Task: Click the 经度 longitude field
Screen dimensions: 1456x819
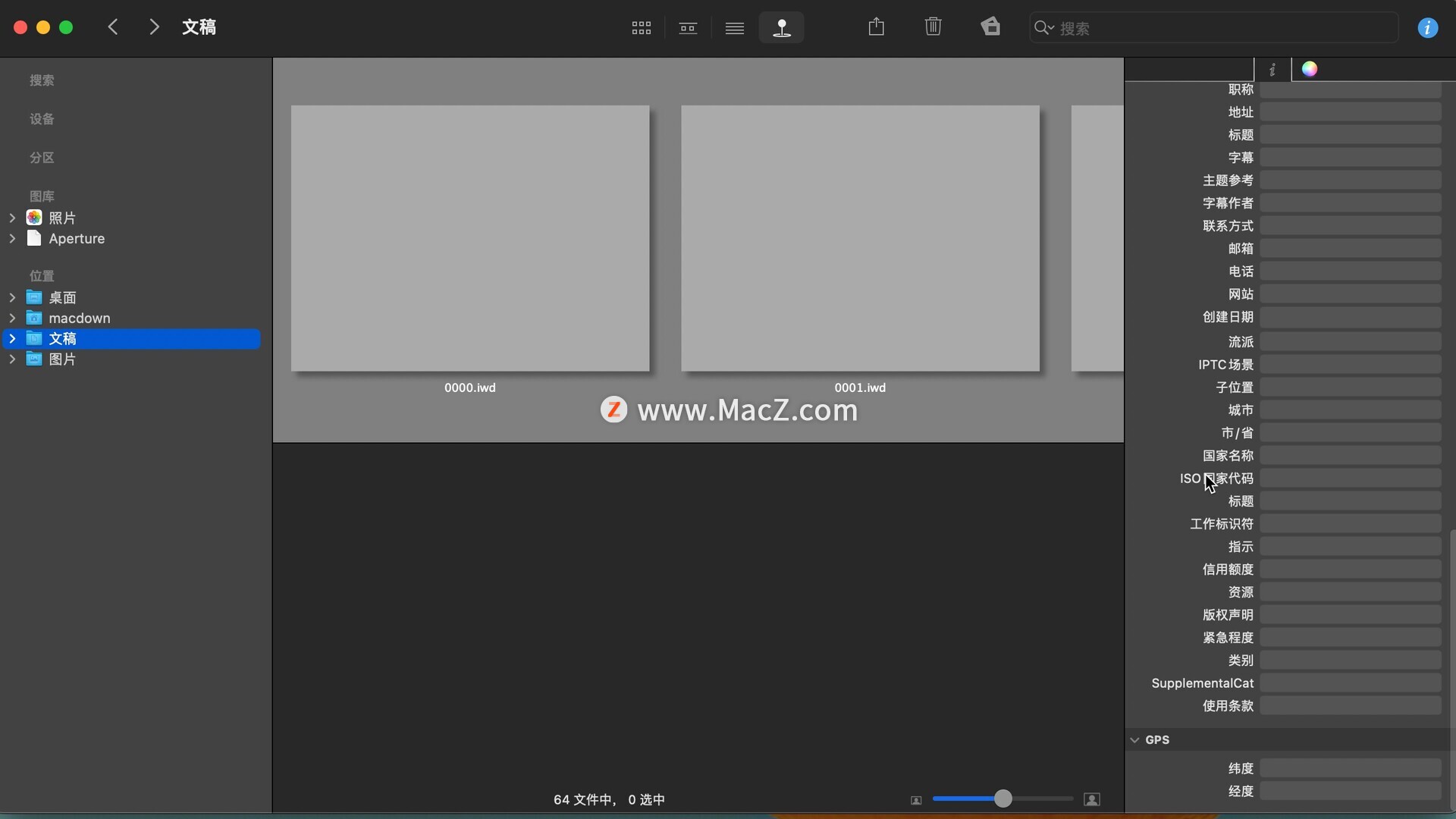Action: [x=1351, y=791]
